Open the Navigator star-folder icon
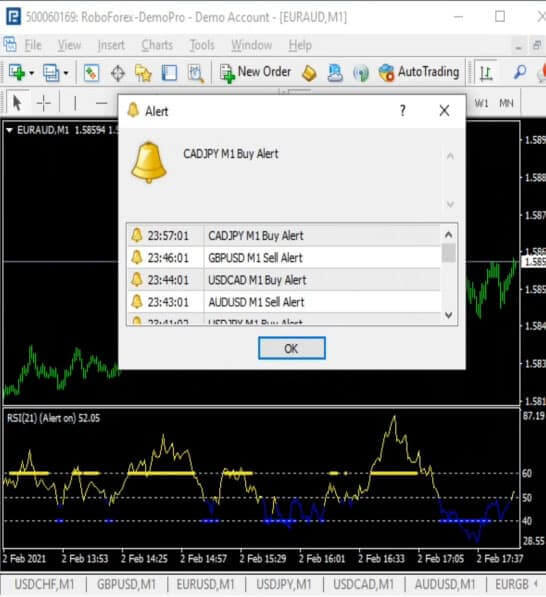Image resolution: width=546 pixels, height=597 pixels. point(143,73)
